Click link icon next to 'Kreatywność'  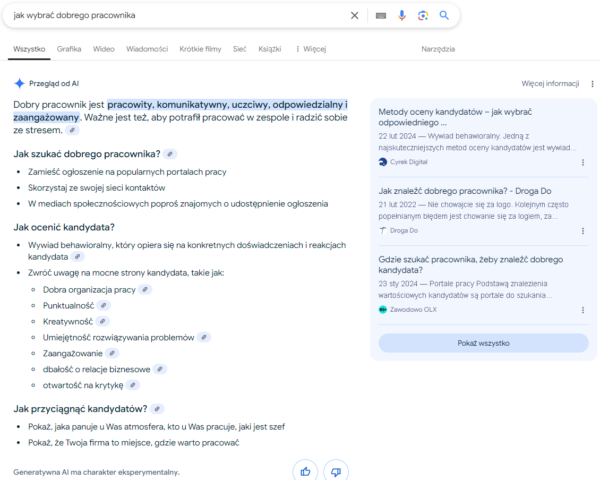(102, 322)
